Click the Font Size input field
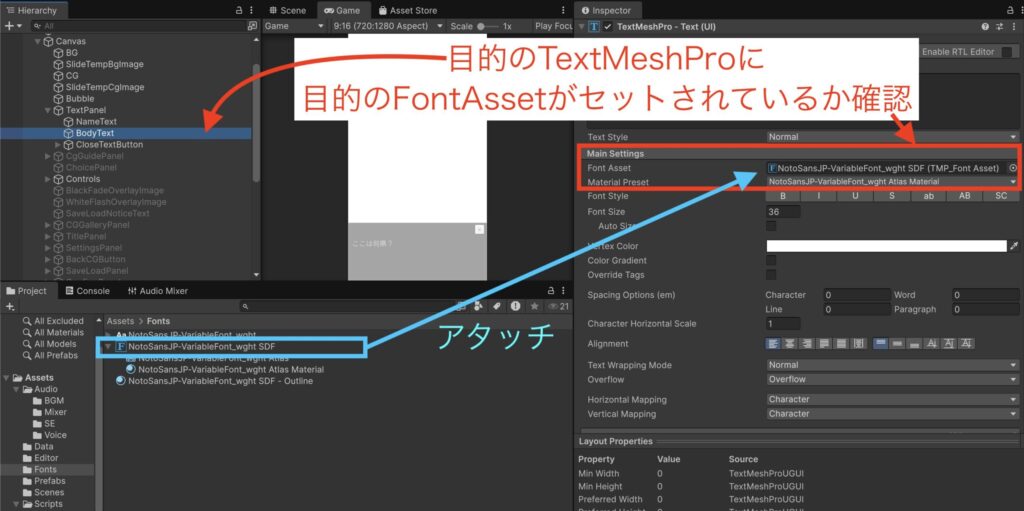Screen dimensions: 1024x511 point(783,212)
